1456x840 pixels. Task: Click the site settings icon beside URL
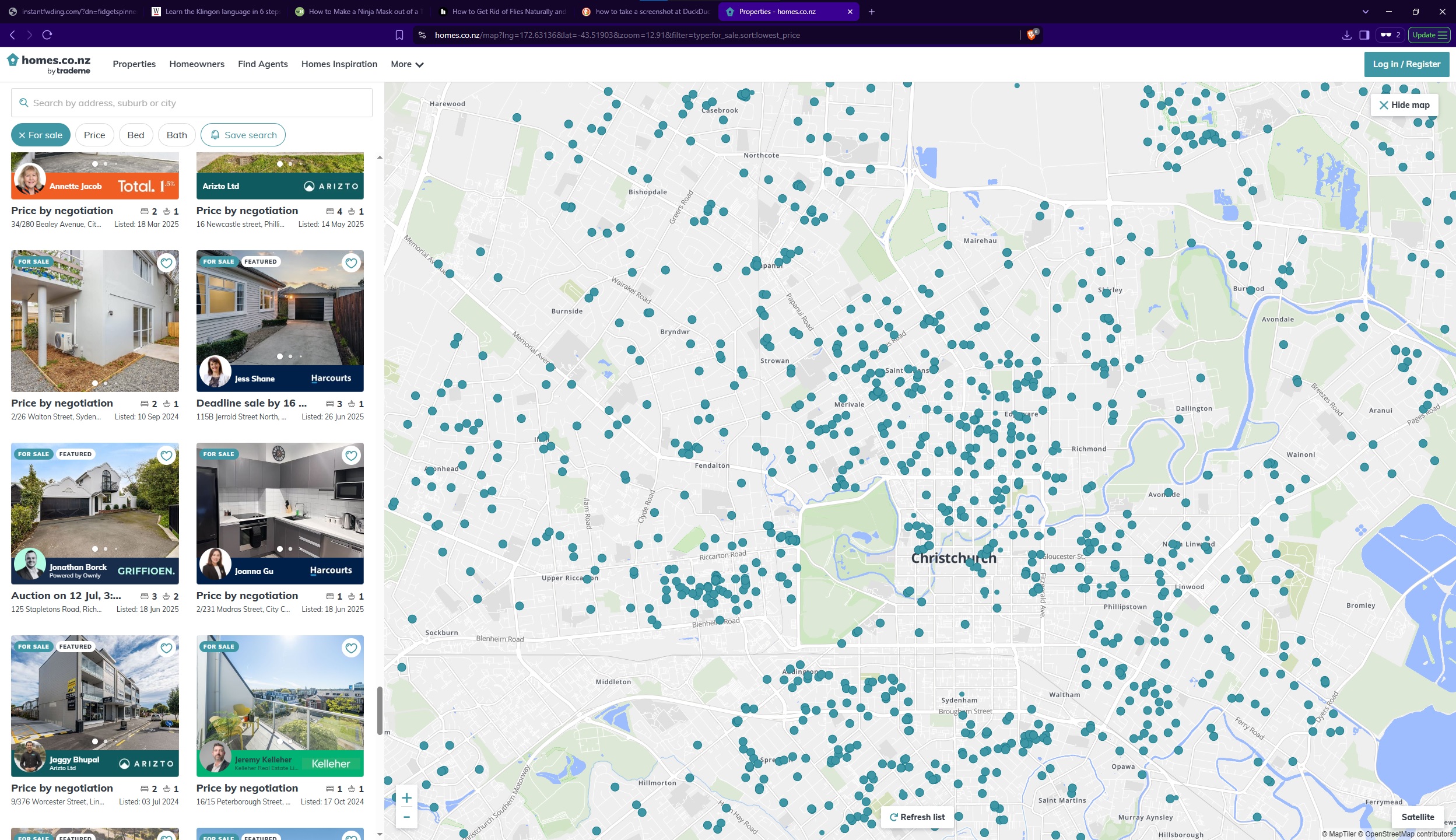click(423, 35)
